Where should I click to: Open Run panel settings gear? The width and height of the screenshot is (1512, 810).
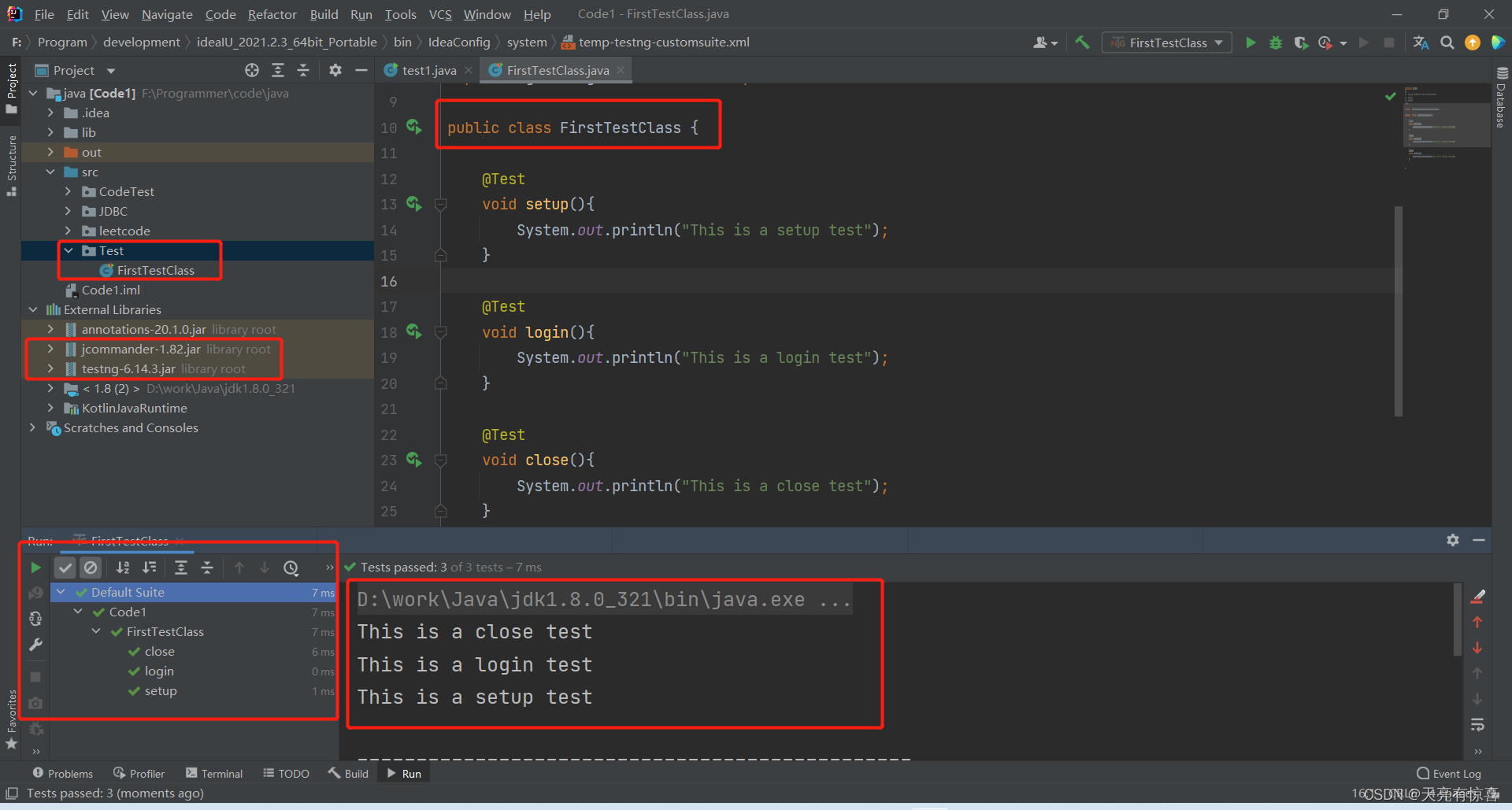[1453, 540]
